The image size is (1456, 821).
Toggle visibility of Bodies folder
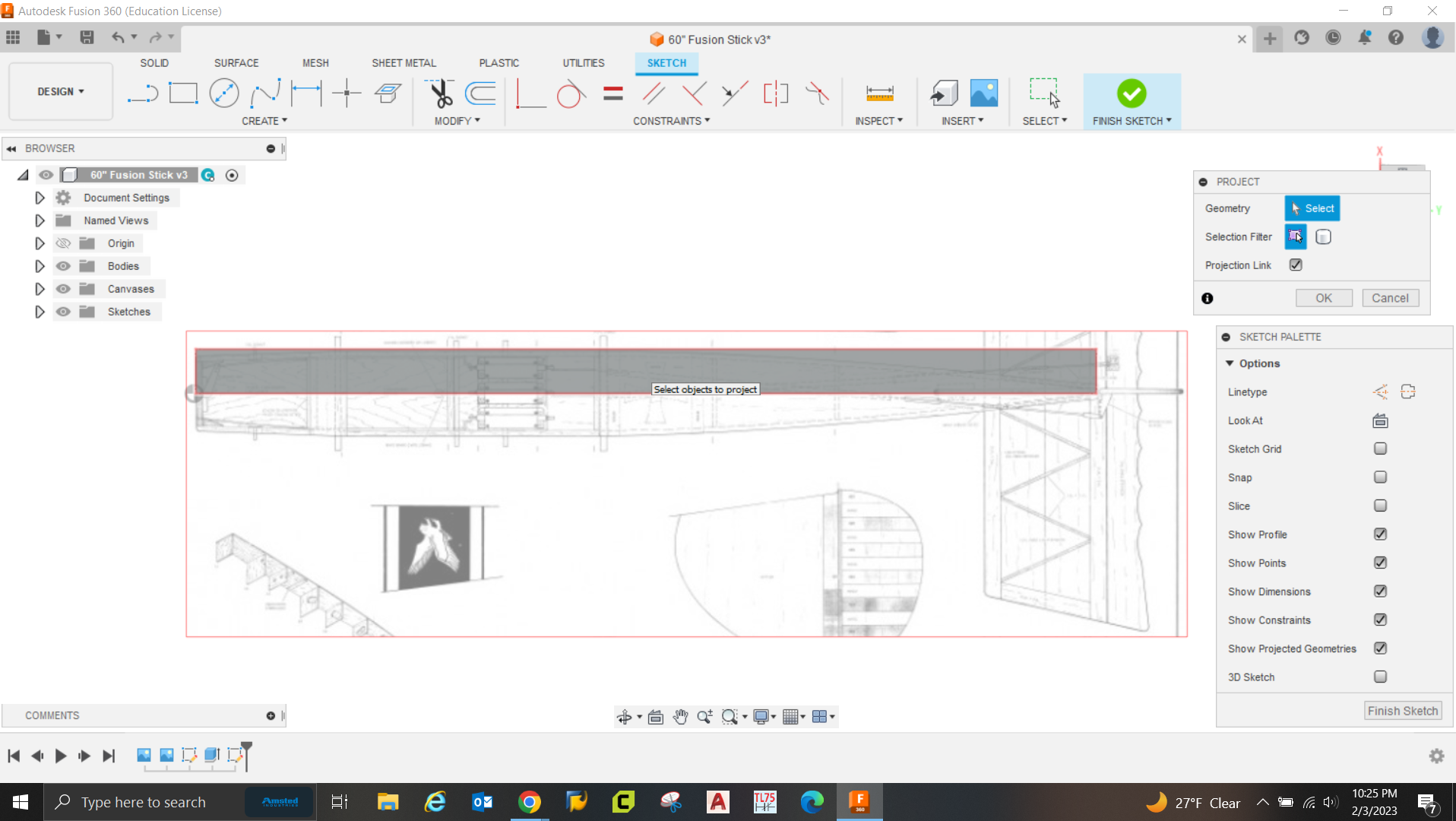(64, 266)
